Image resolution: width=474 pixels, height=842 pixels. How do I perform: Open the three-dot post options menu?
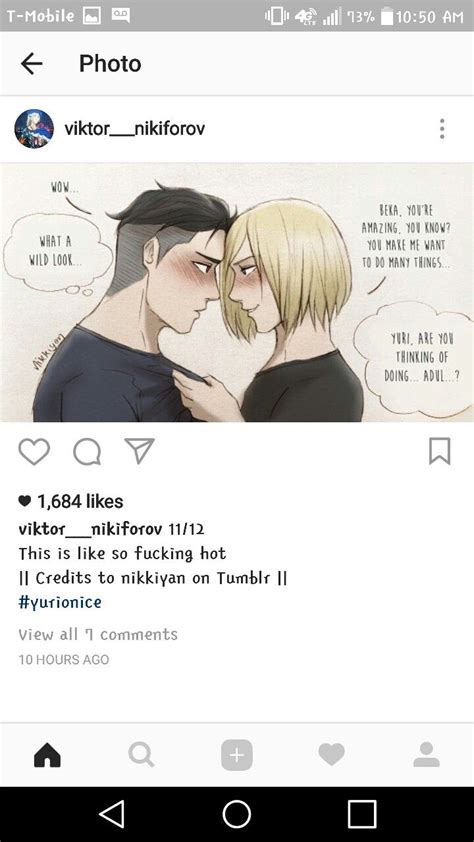(x=442, y=129)
